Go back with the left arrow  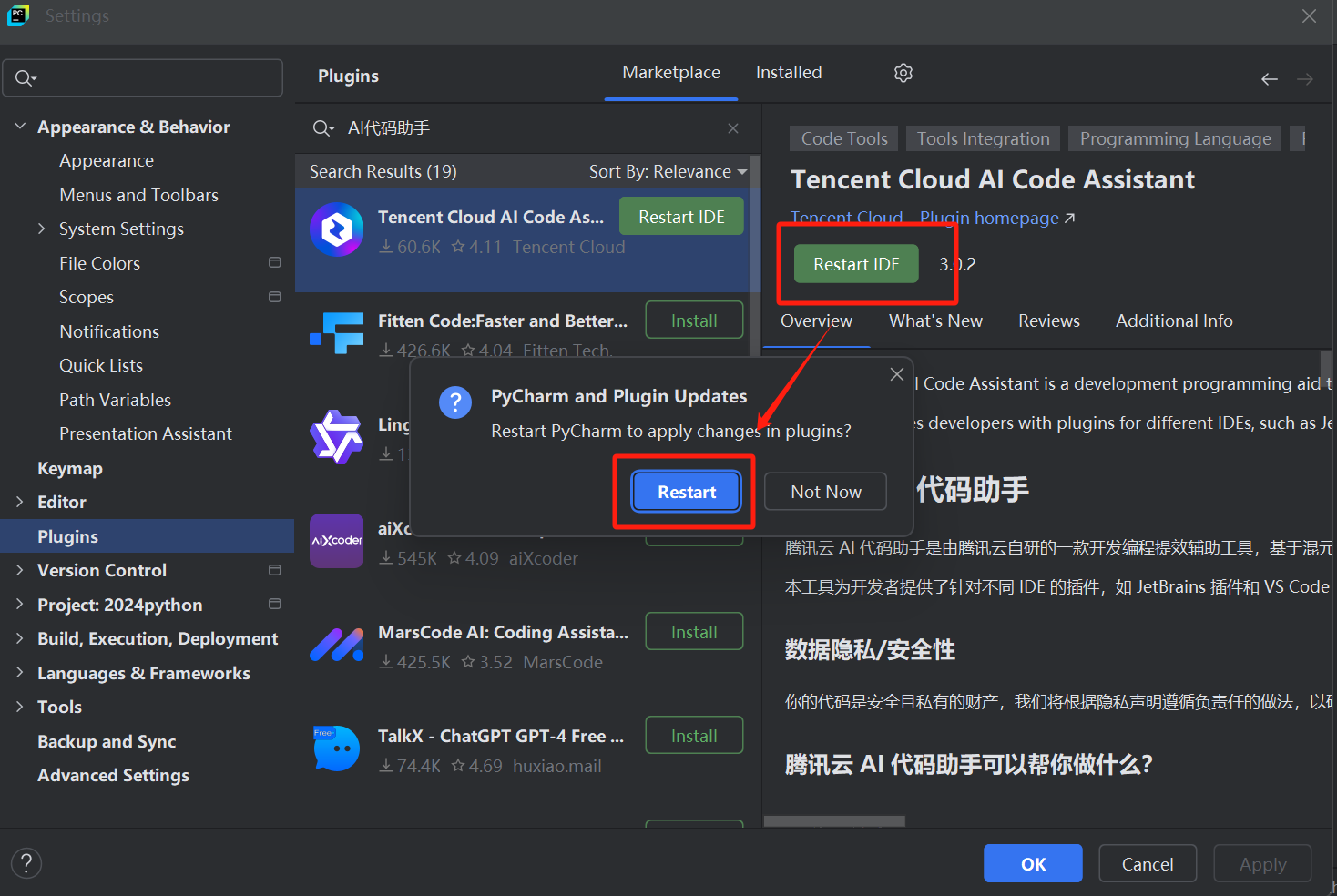pos(1269,79)
